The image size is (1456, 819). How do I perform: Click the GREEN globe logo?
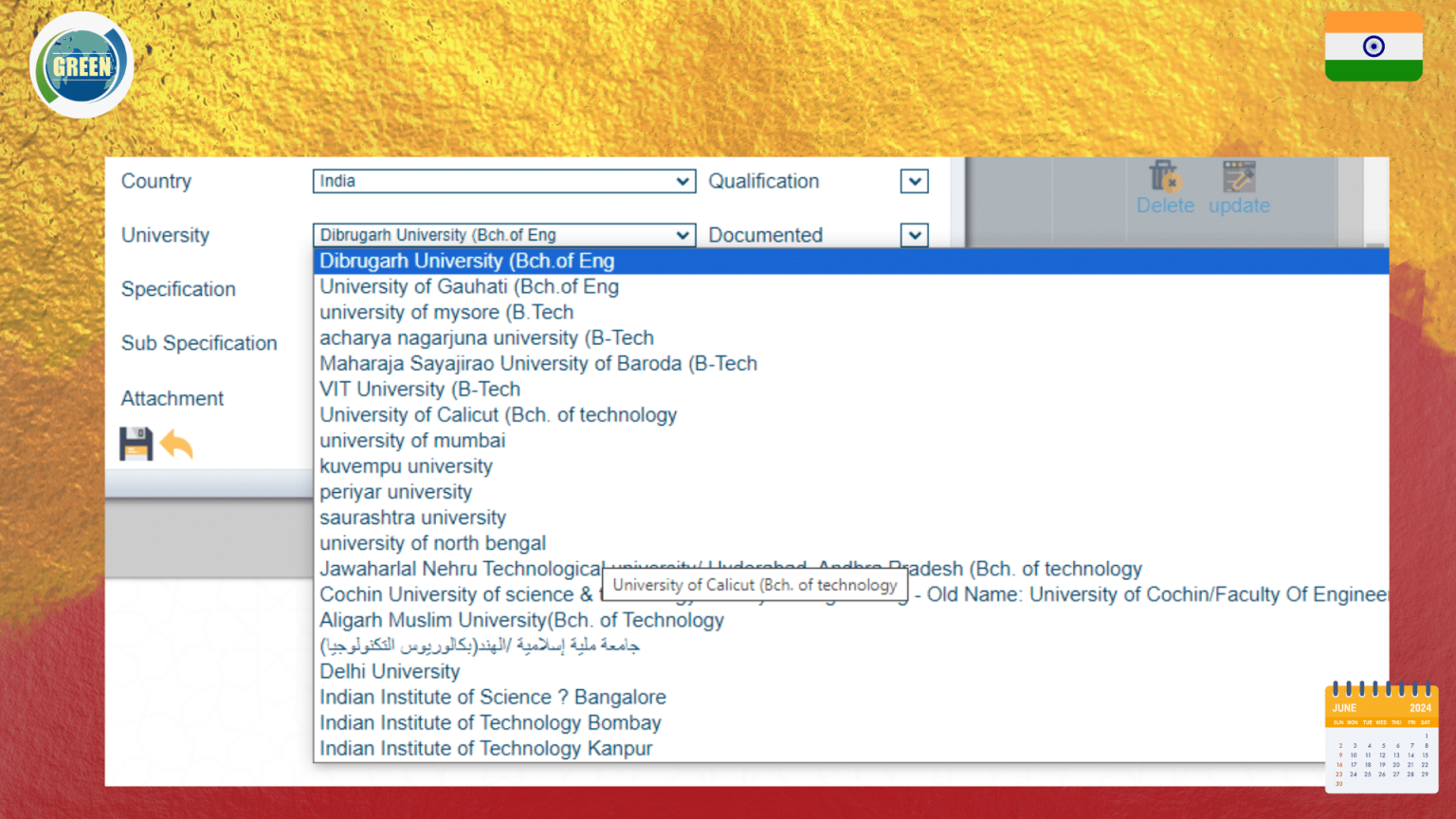pos(82,65)
